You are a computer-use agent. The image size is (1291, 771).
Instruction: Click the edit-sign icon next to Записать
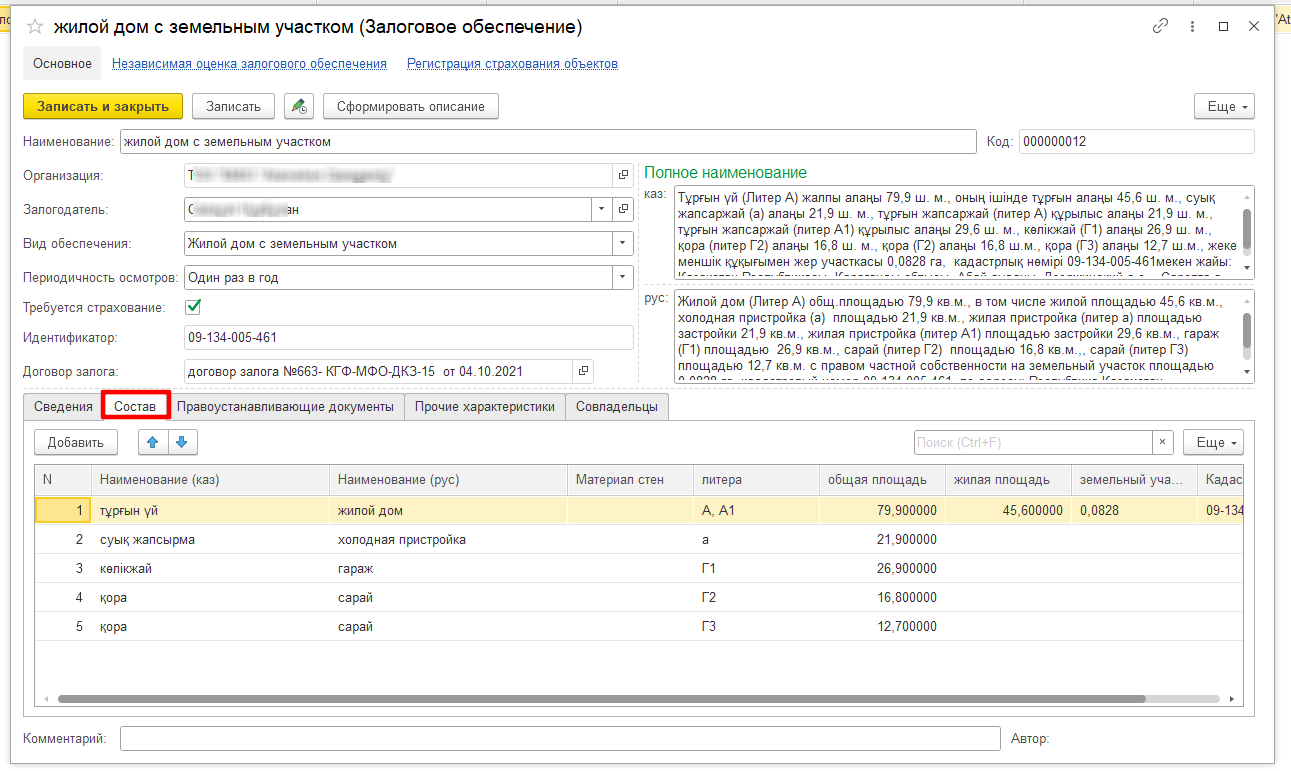pos(299,106)
